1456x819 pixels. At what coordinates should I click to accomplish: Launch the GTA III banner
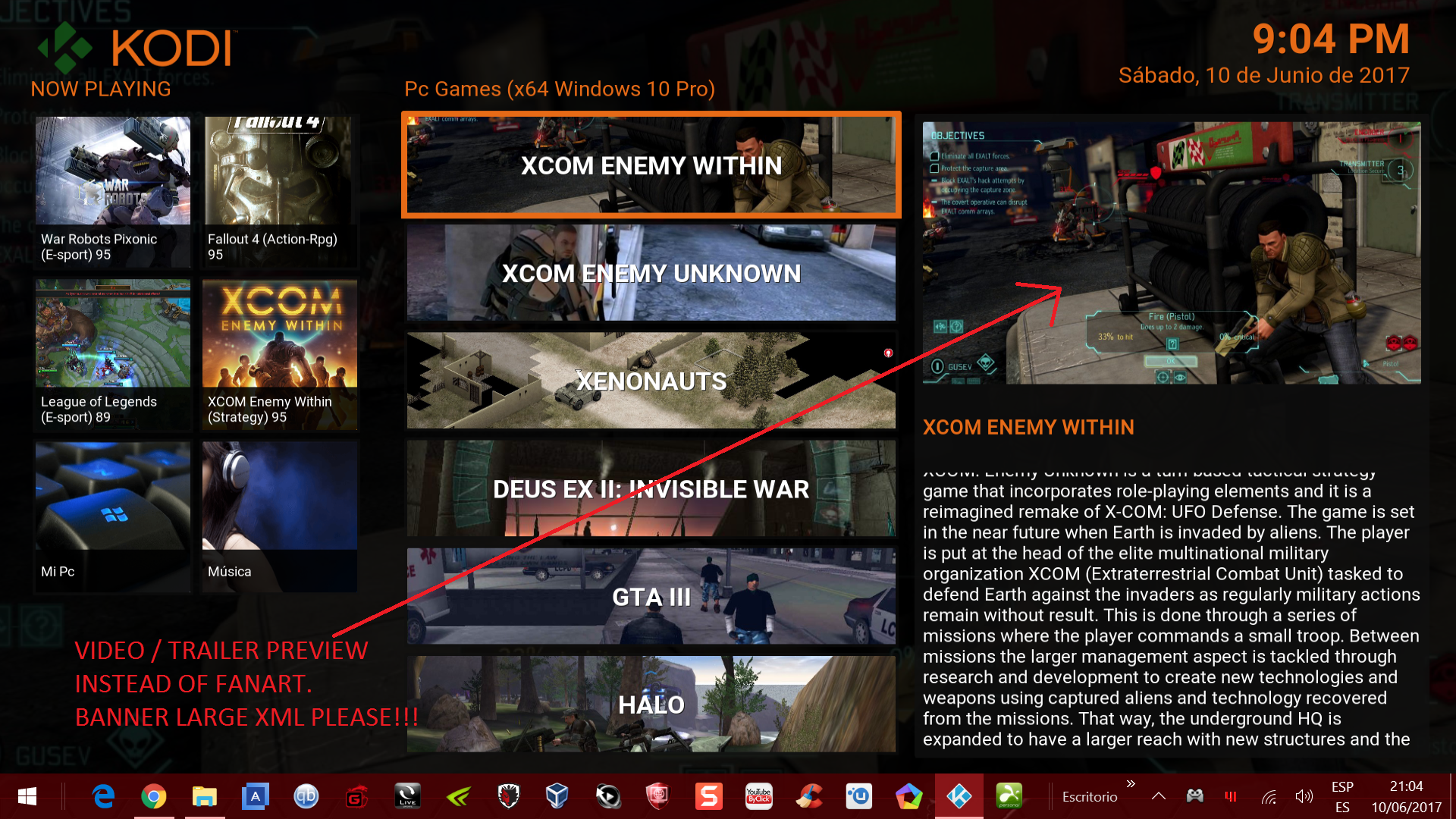pos(651,597)
